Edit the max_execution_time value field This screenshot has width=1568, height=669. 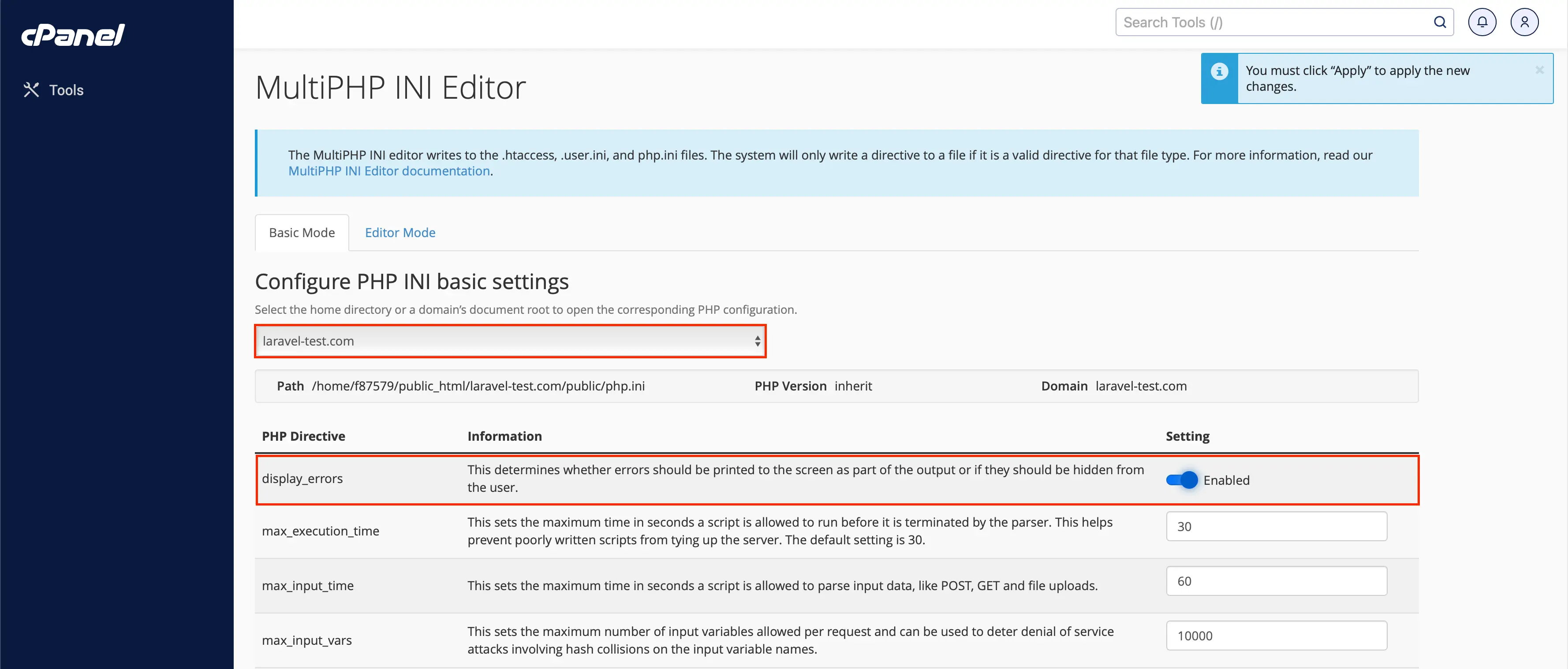[x=1277, y=526]
